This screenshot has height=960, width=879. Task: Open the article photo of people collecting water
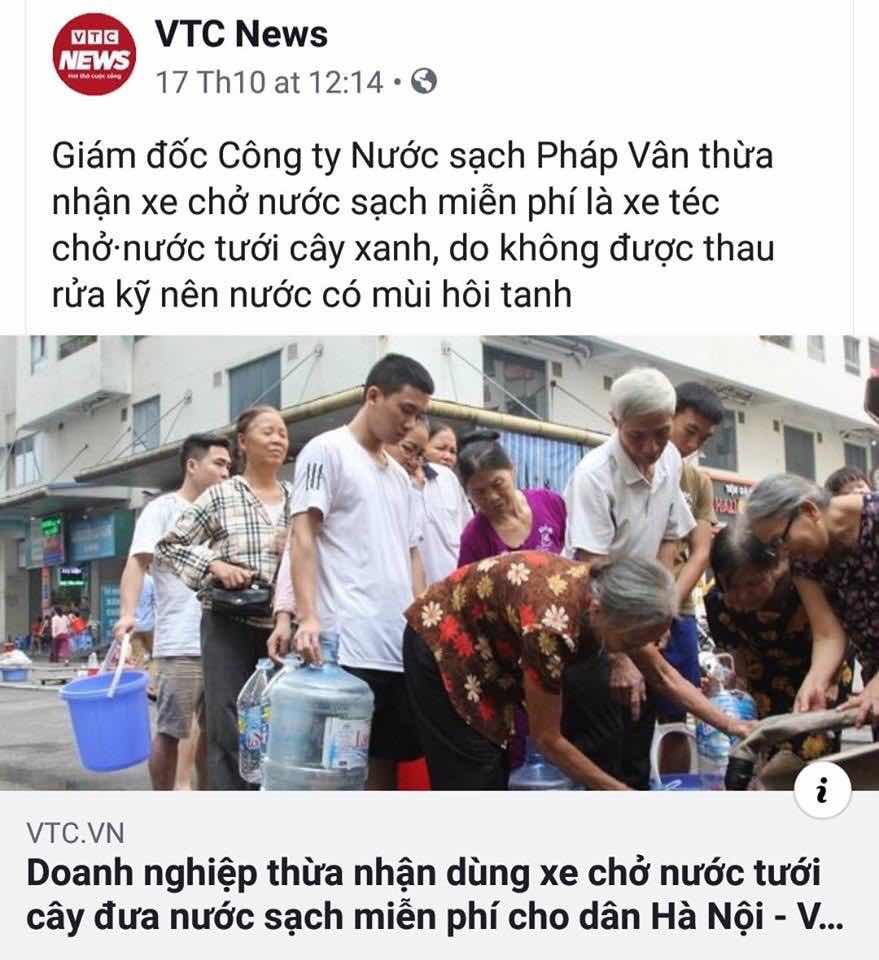click(x=440, y=563)
